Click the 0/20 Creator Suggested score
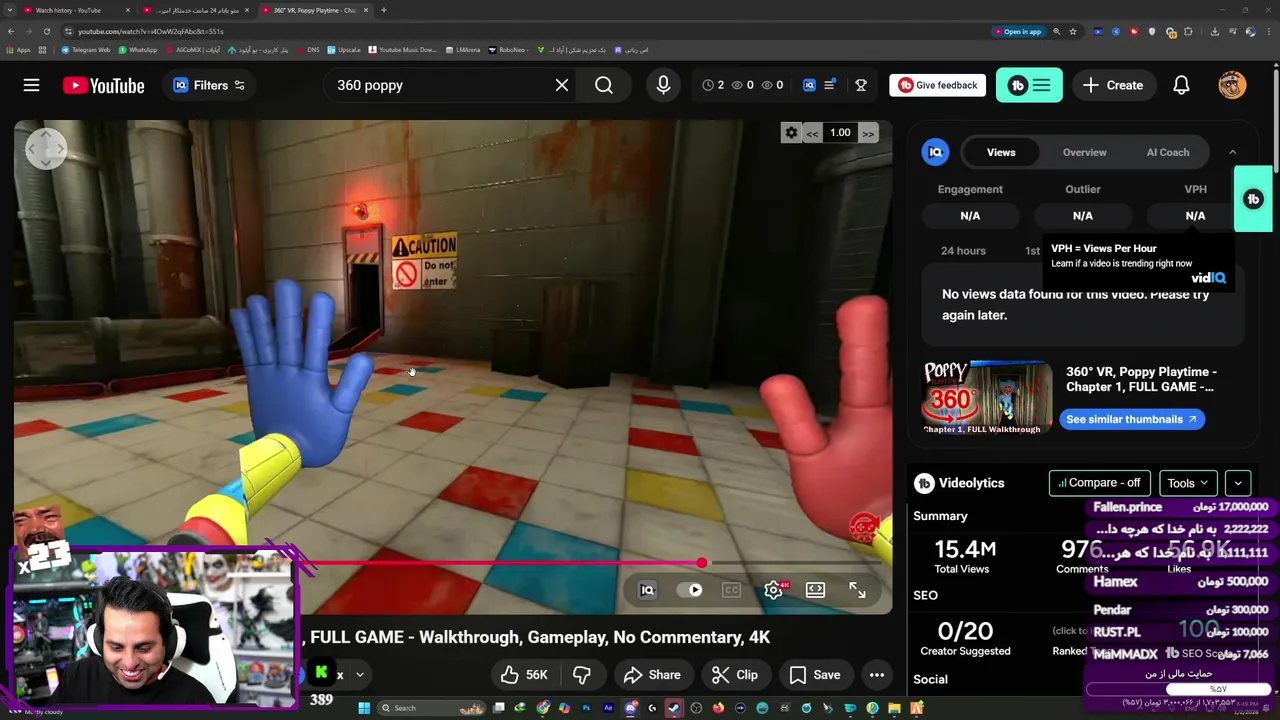 [x=965, y=631]
